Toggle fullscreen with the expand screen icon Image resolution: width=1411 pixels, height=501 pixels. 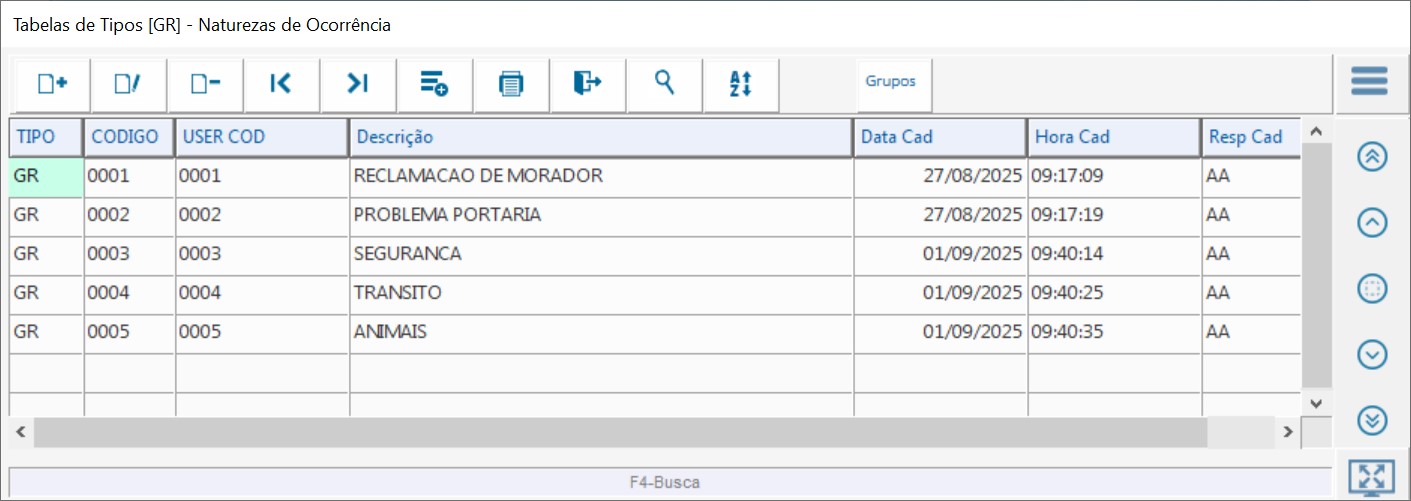pos(1370,477)
